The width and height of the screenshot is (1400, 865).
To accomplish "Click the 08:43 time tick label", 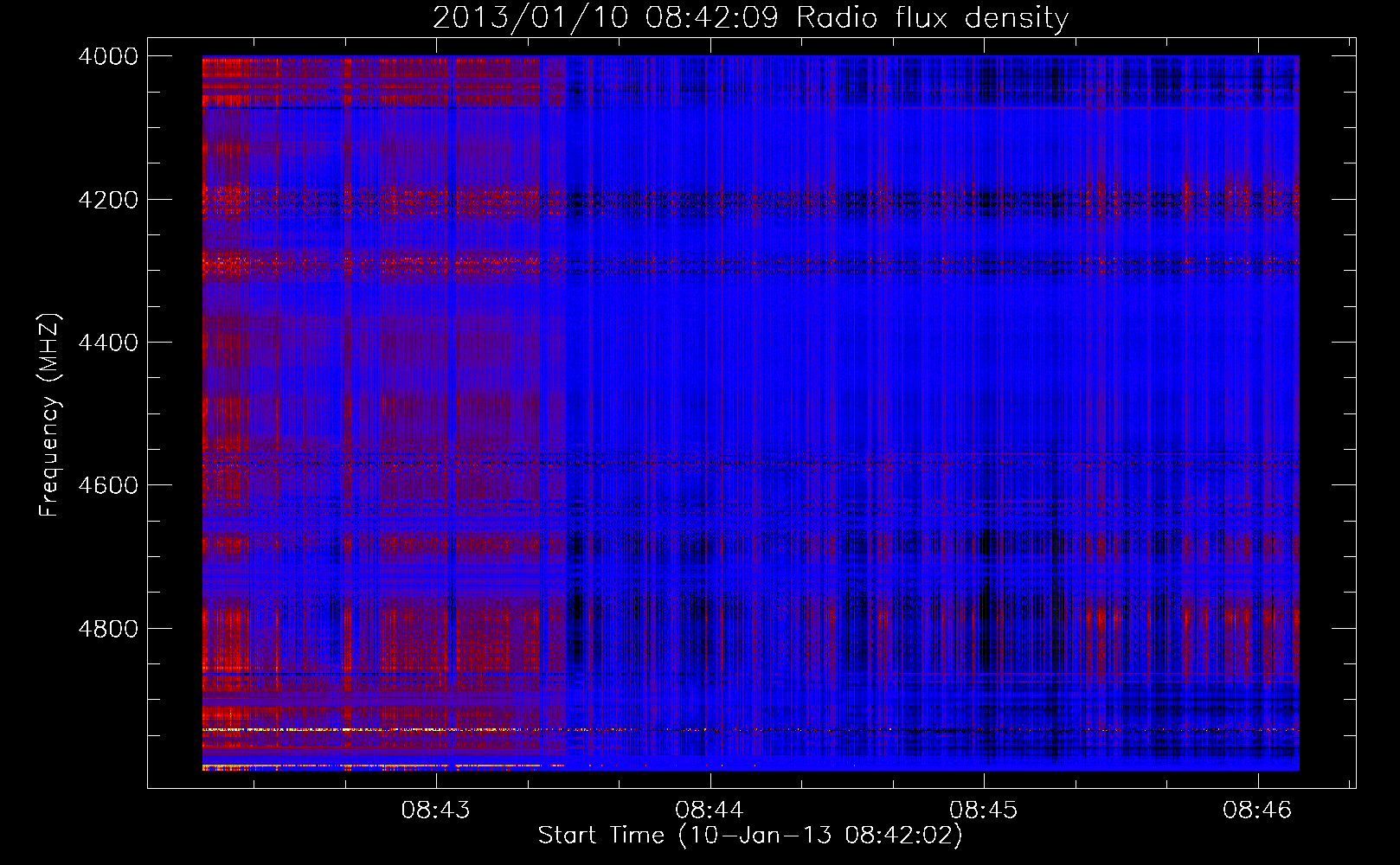I will coord(436,811).
